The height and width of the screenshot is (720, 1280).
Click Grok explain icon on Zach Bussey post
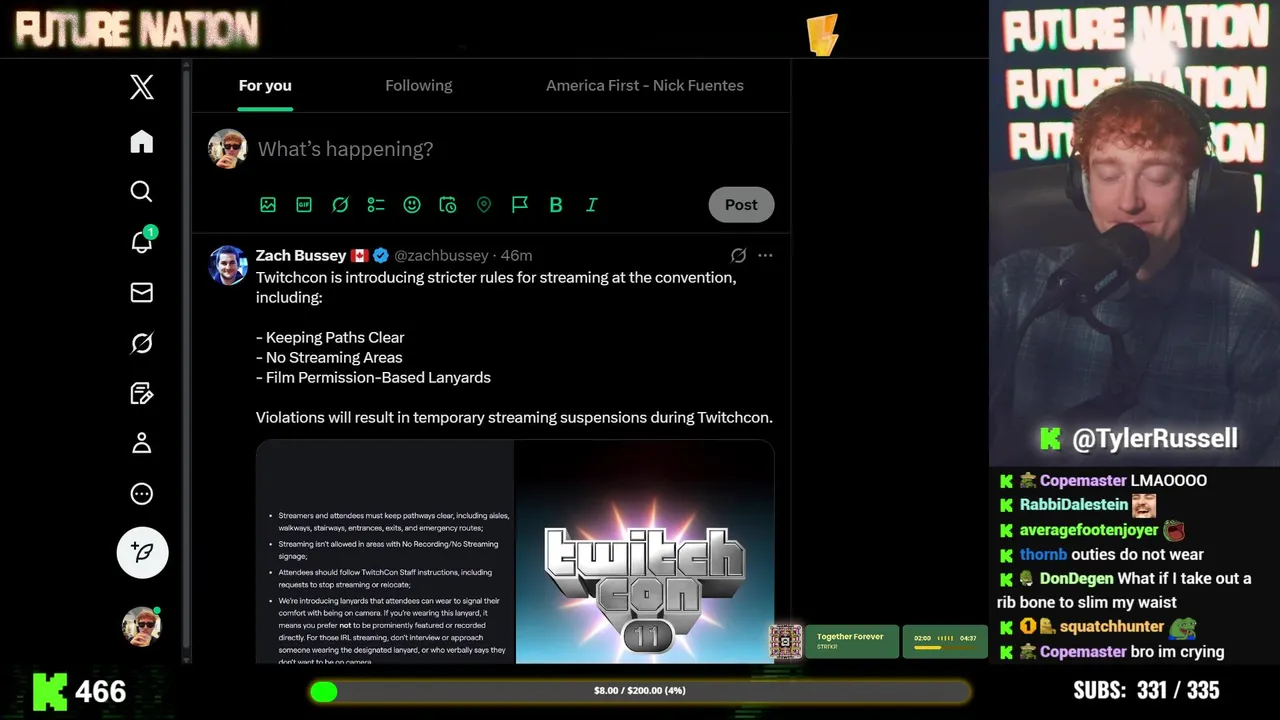[738, 256]
